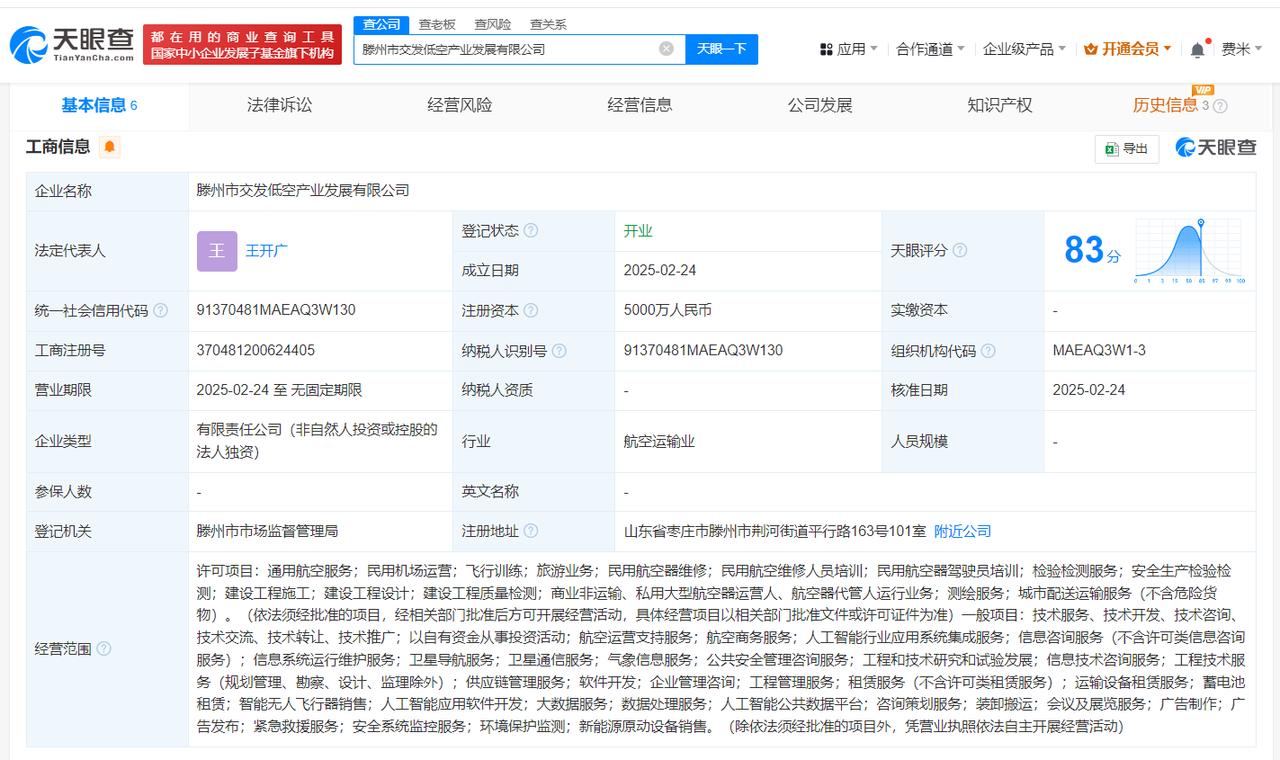Click the help icon next to 登记状态
The image size is (1280, 760).
pyautogui.click(x=531, y=231)
